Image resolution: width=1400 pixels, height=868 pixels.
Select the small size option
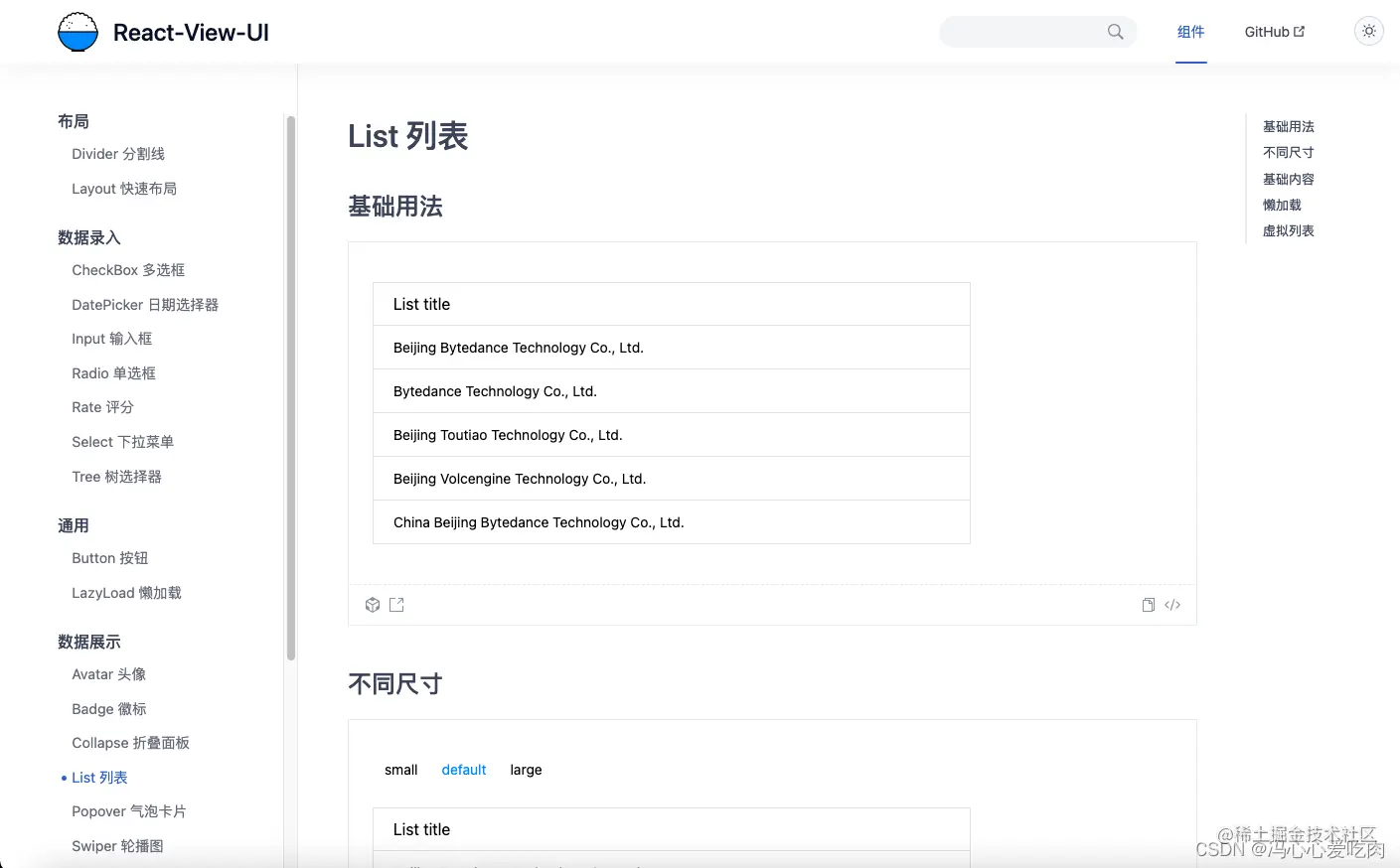coord(401,770)
